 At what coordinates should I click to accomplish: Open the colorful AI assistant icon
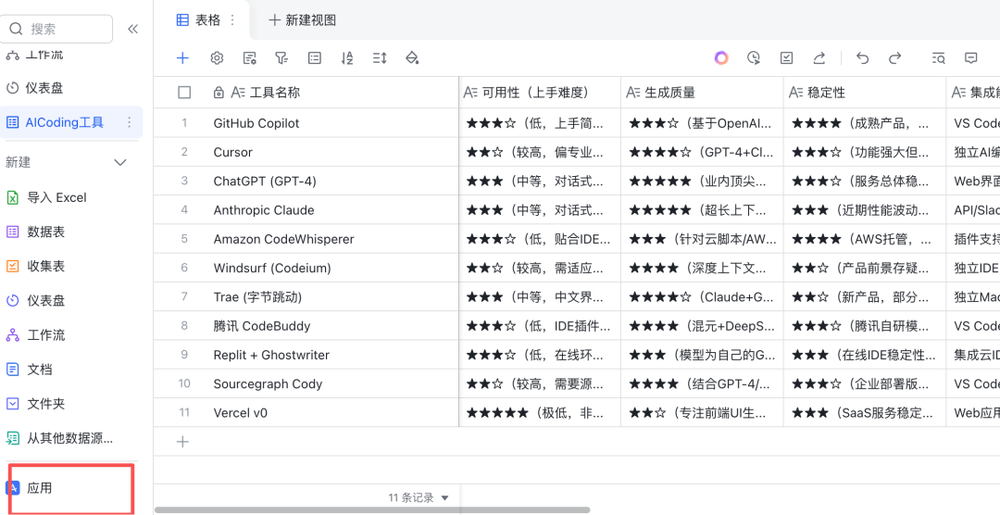(721, 58)
